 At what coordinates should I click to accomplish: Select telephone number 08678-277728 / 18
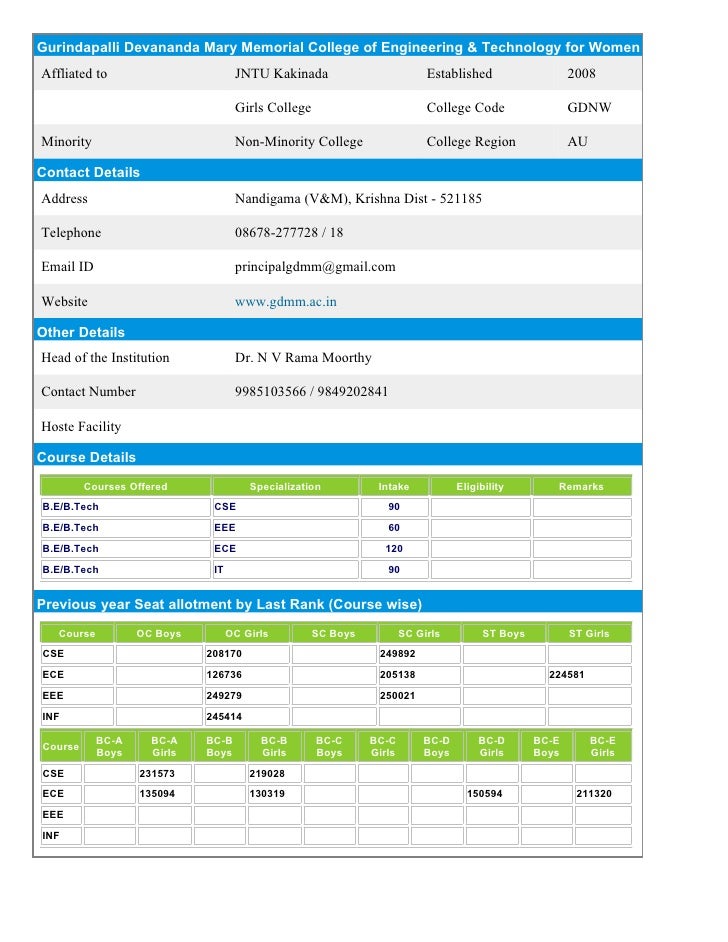[289, 232]
